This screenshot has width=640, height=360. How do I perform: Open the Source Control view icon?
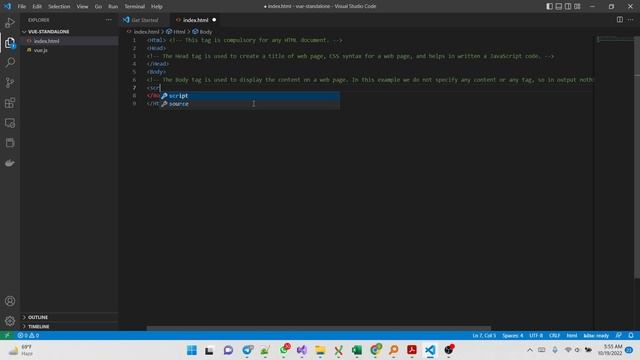10,82
